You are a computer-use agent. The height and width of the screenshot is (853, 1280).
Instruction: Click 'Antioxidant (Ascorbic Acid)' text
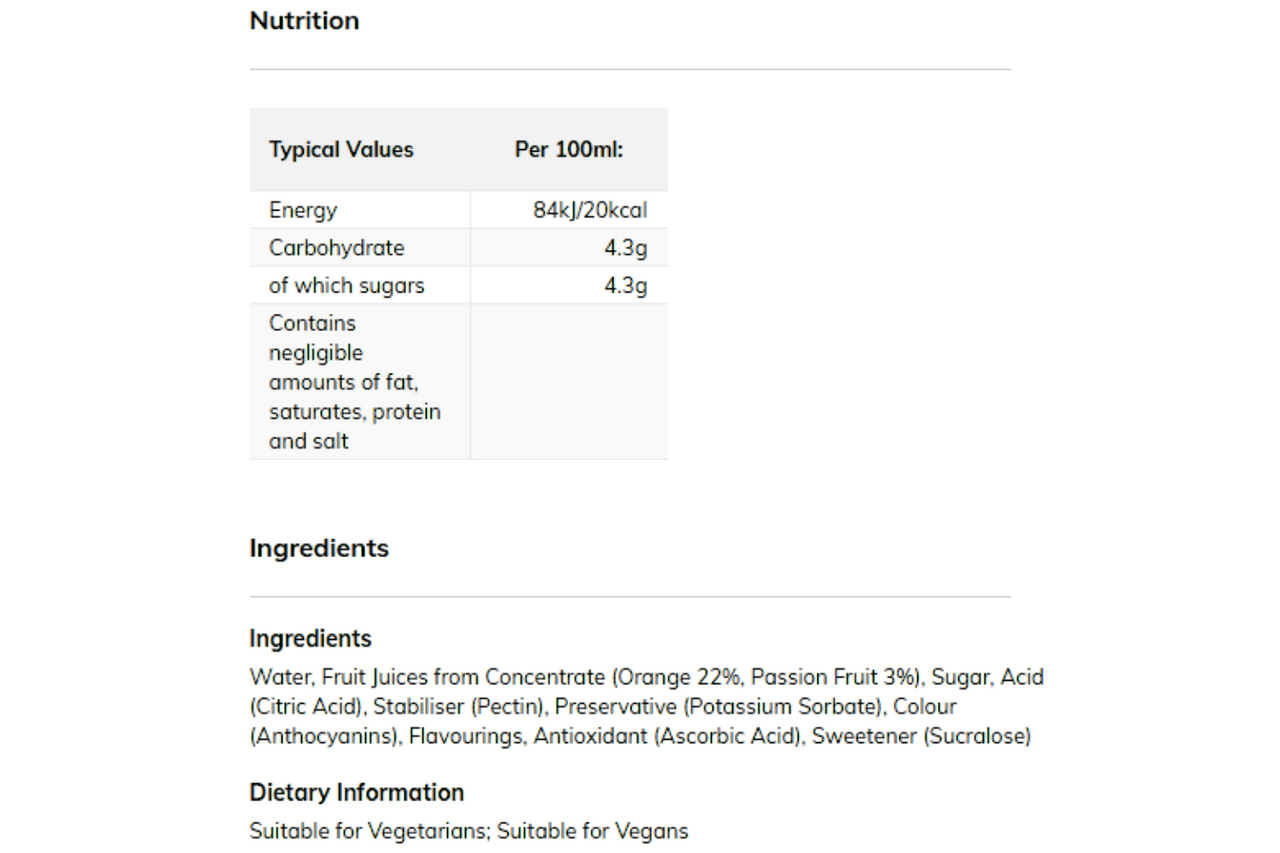coord(668,736)
